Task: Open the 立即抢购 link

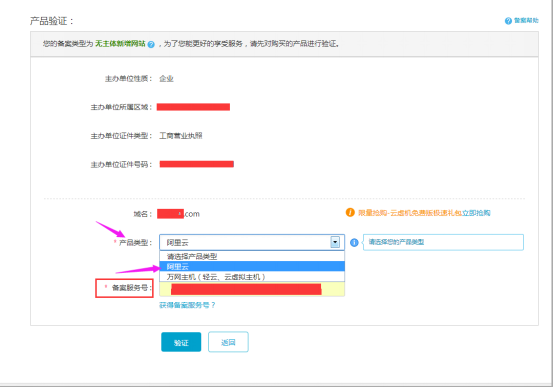Action: (476, 213)
